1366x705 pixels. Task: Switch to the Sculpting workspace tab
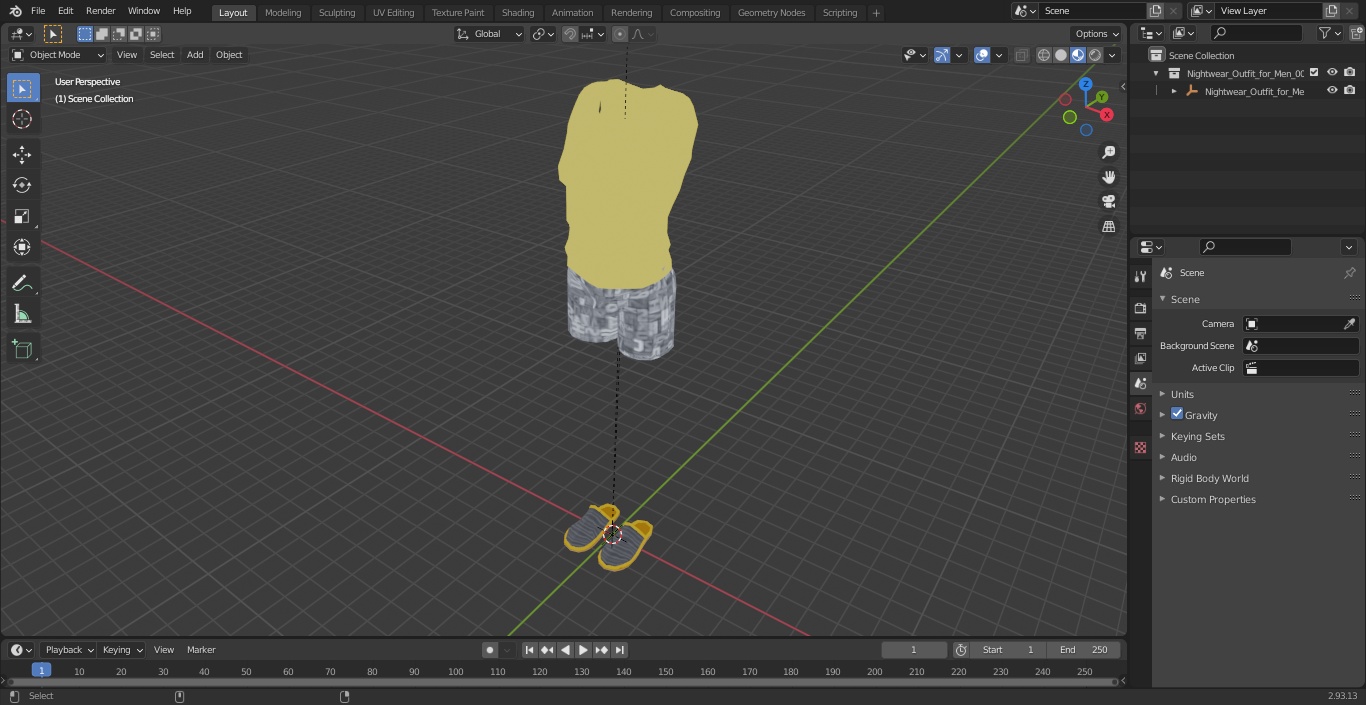(337, 12)
